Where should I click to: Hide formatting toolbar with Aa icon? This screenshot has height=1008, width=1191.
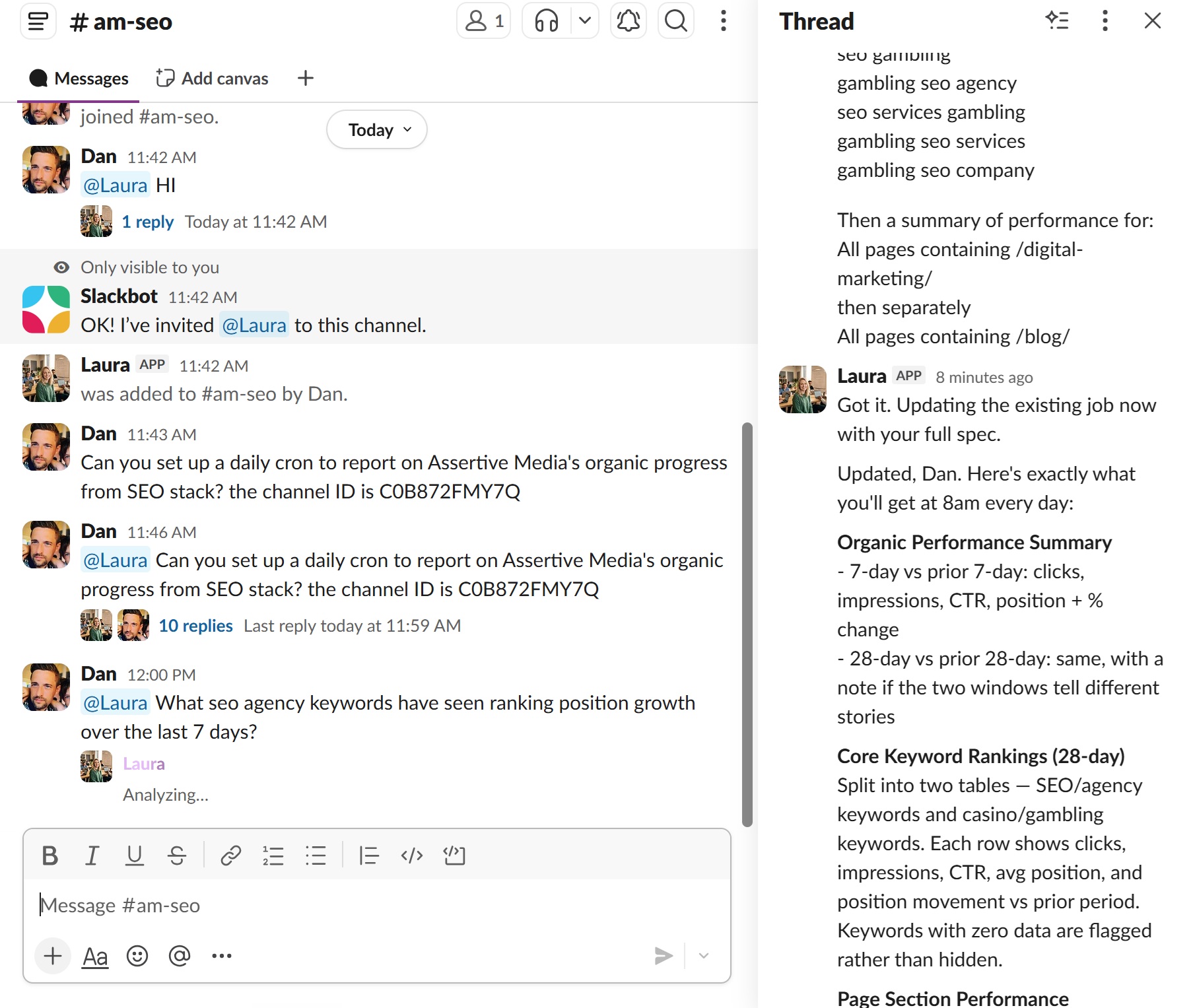pyautogui.click(x=95, y=957)
